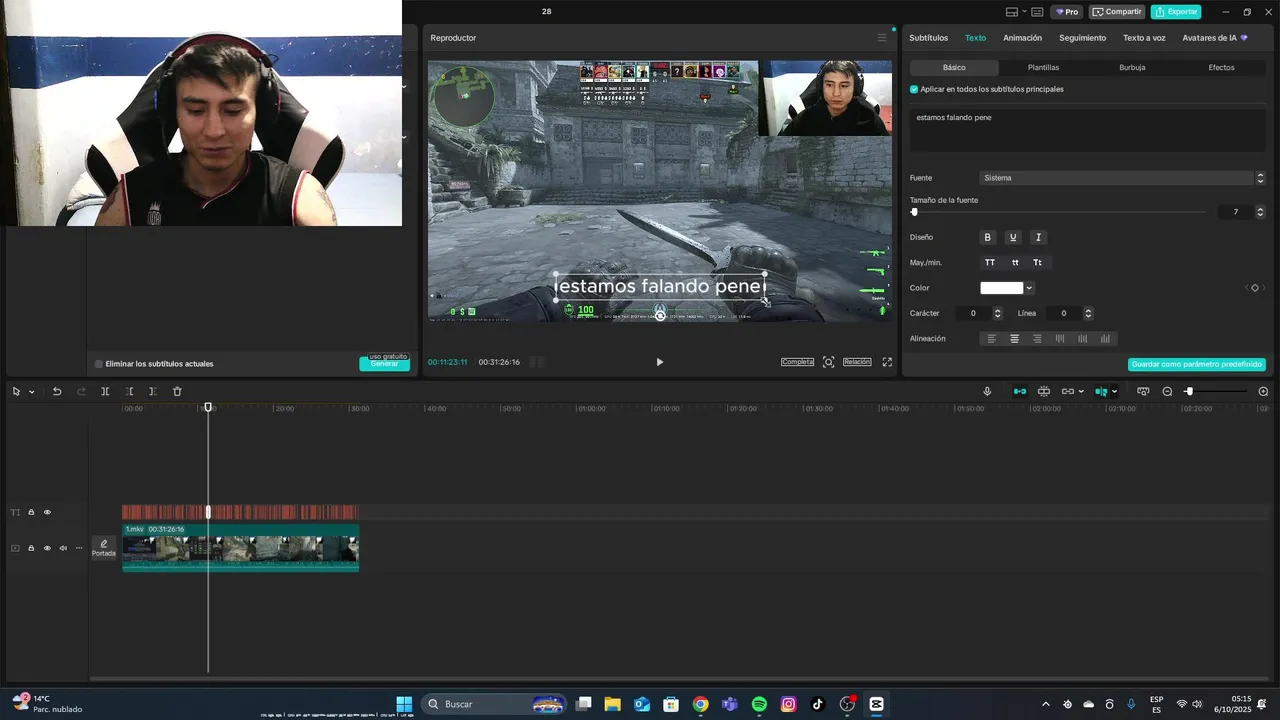Click the Windows Start button
The height and width of the screenshot is (720, 1280).
tap(404, 704)
